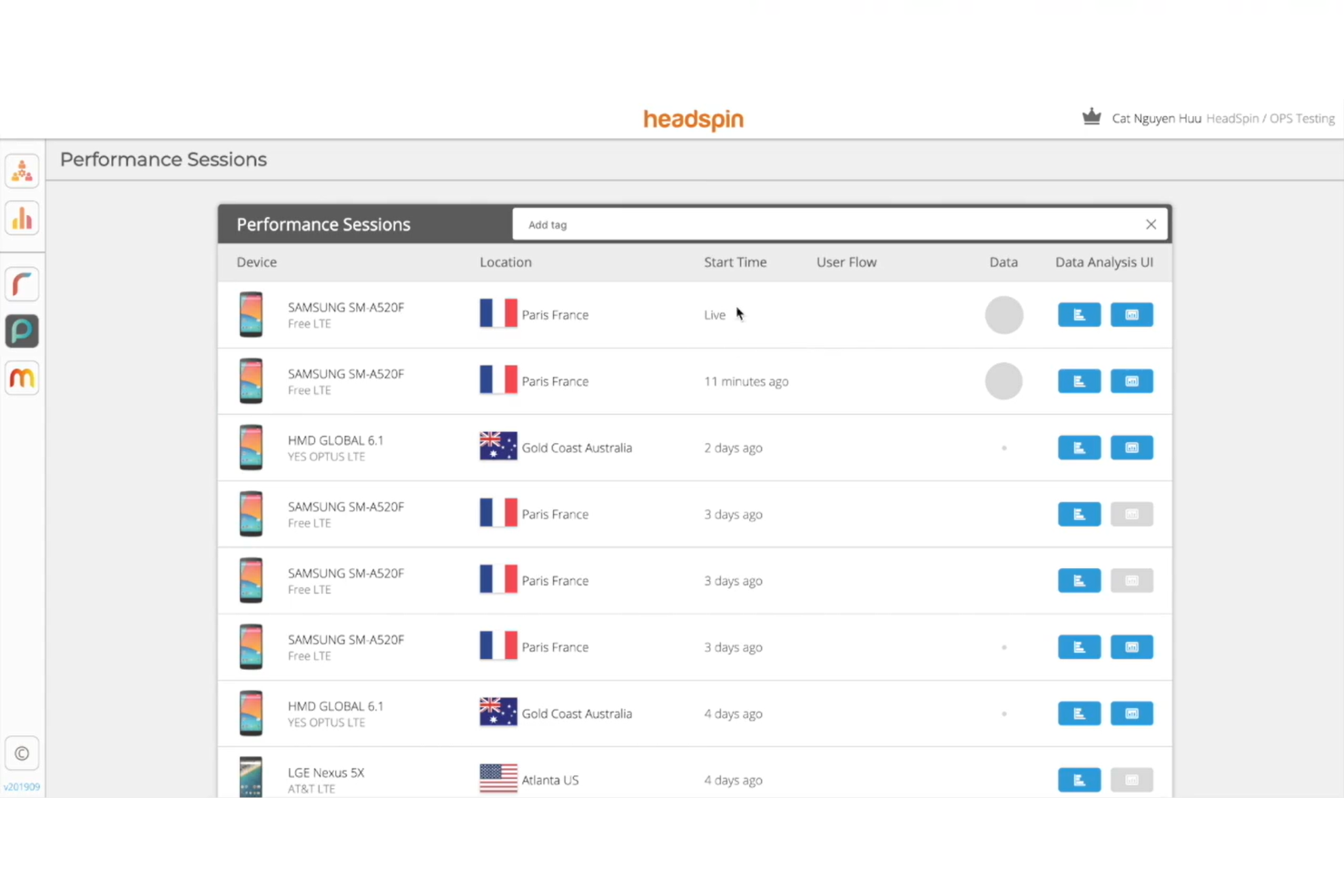Click greyed analysis button for LGE Nexus 5X session
Image resolution: width=1344 pixels, height=896 pixels.
1132,780
